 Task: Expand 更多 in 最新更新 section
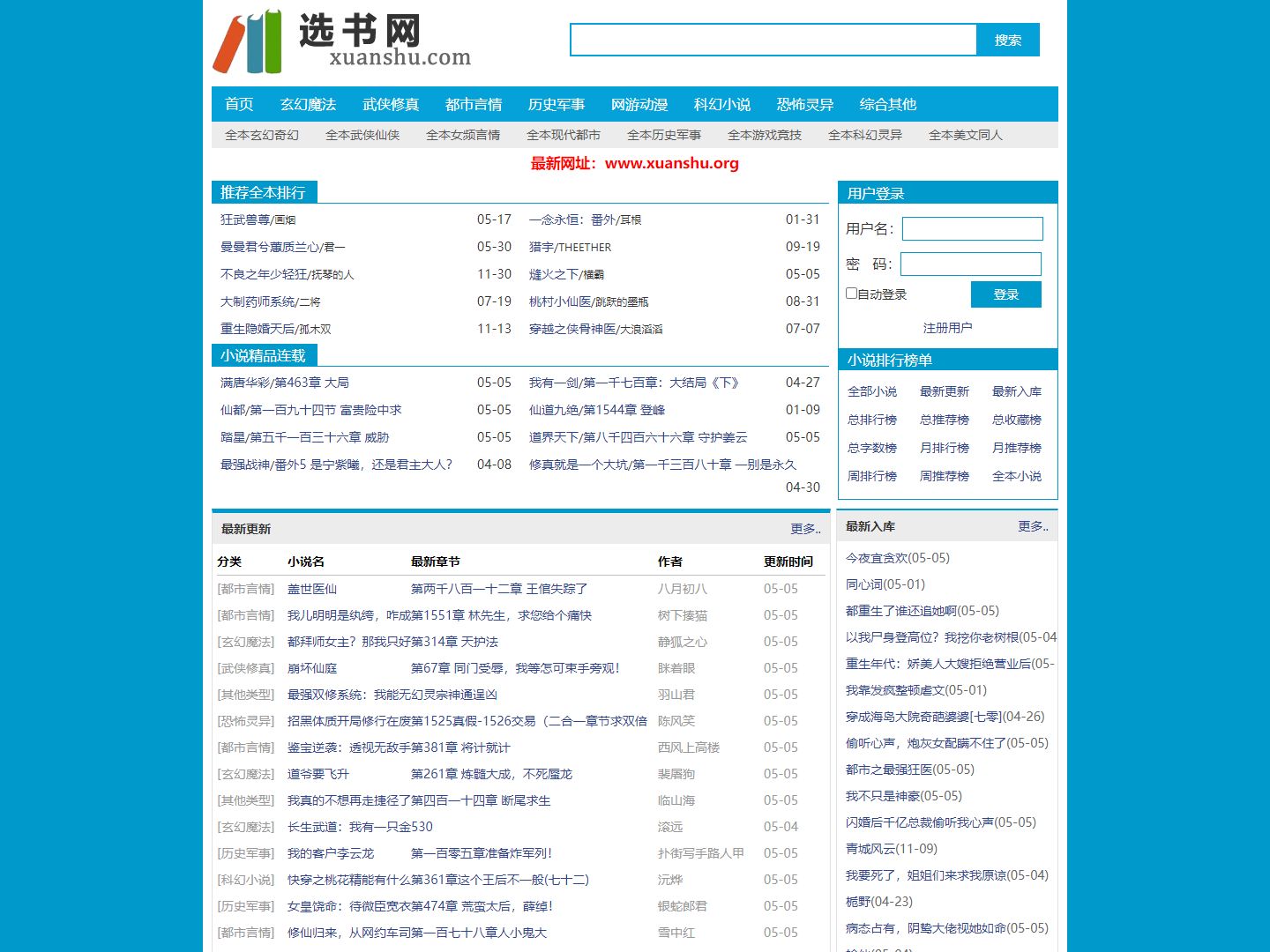coord(804,529)
